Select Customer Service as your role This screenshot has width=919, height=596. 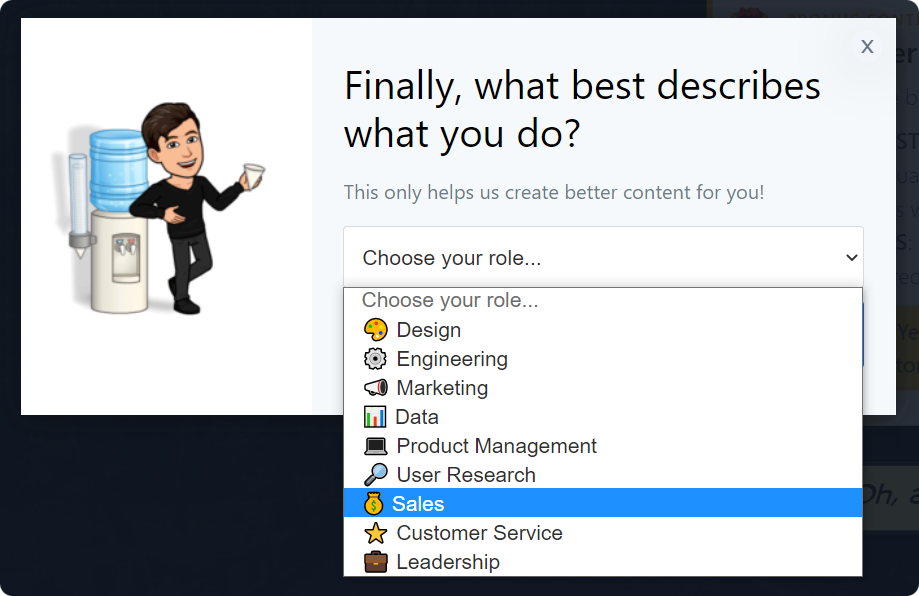click(x=603, y=533)
